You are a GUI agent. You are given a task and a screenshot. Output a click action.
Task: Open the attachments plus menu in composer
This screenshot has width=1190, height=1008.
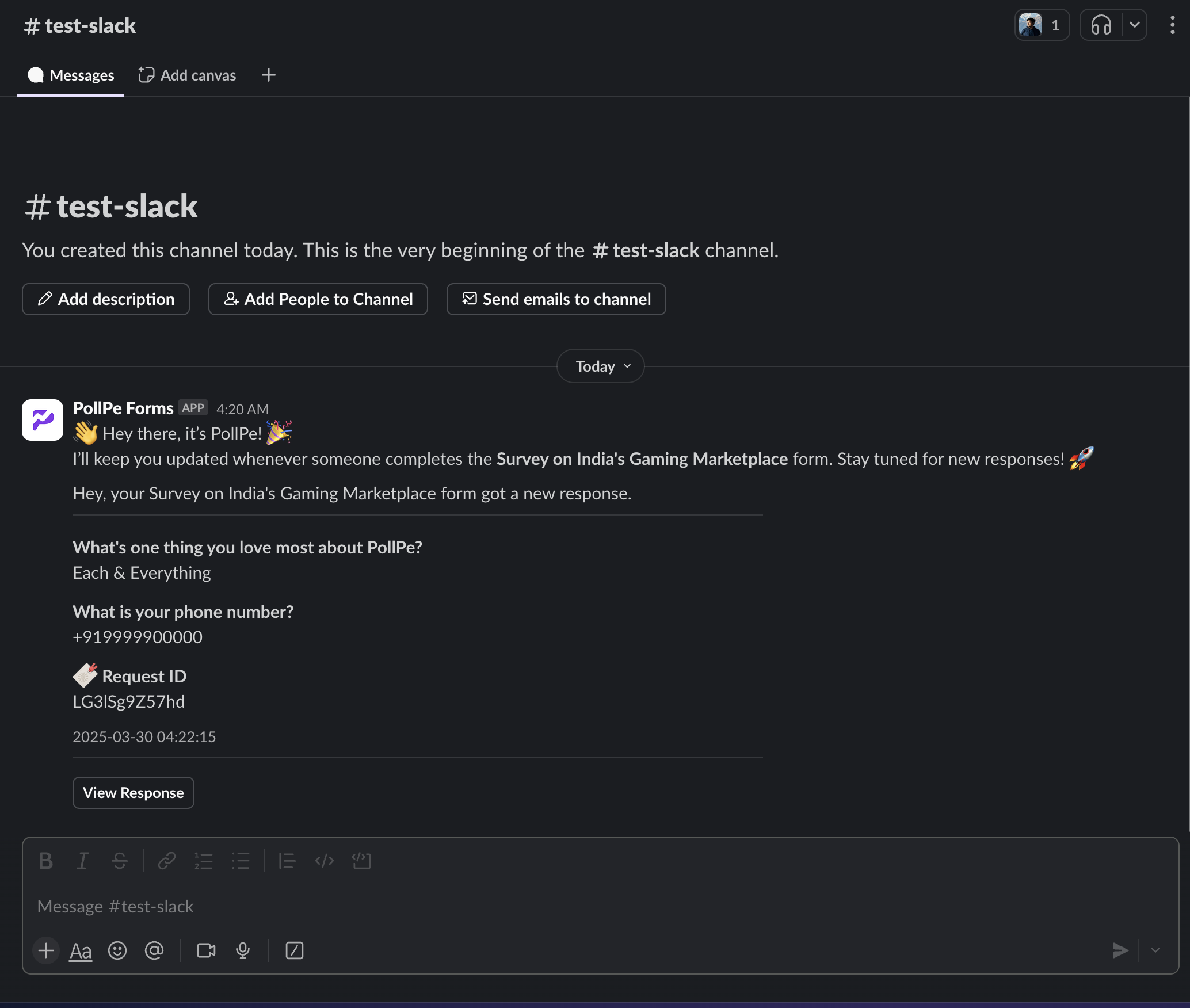[x=46, y=950]
